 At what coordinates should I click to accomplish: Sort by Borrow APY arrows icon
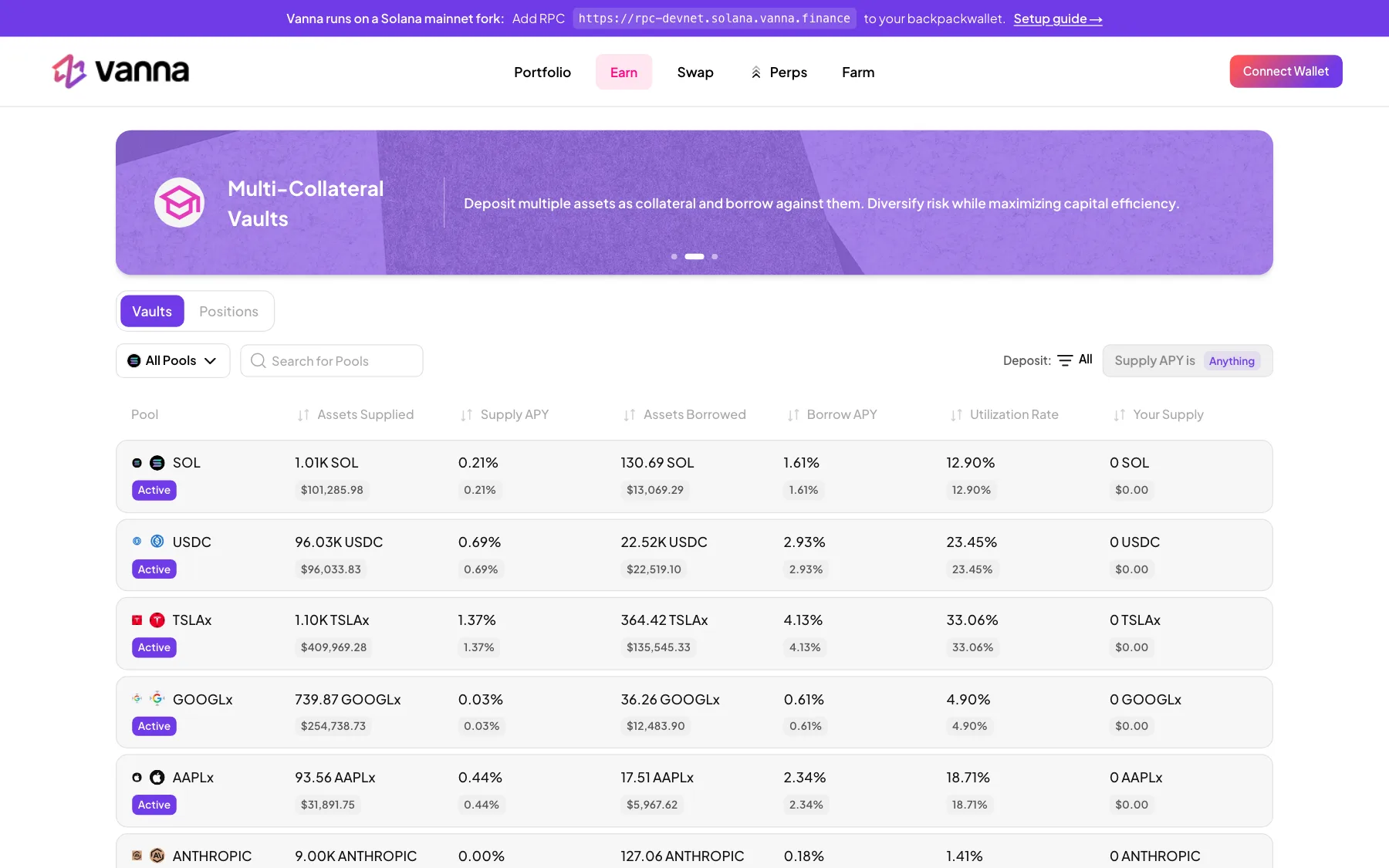coord(793,415)
